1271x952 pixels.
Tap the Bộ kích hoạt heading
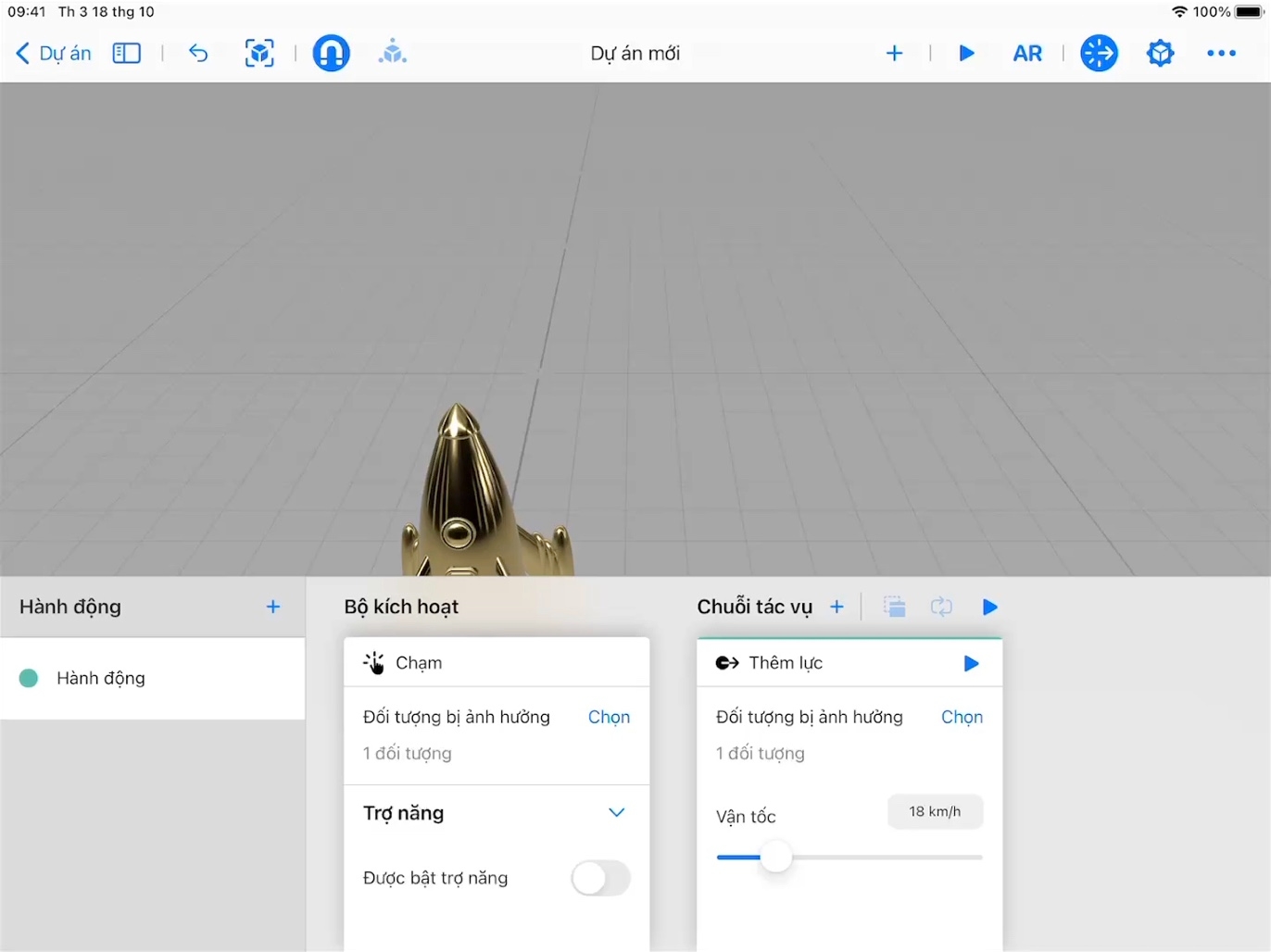pyautogui.click(x=401, y=607)
